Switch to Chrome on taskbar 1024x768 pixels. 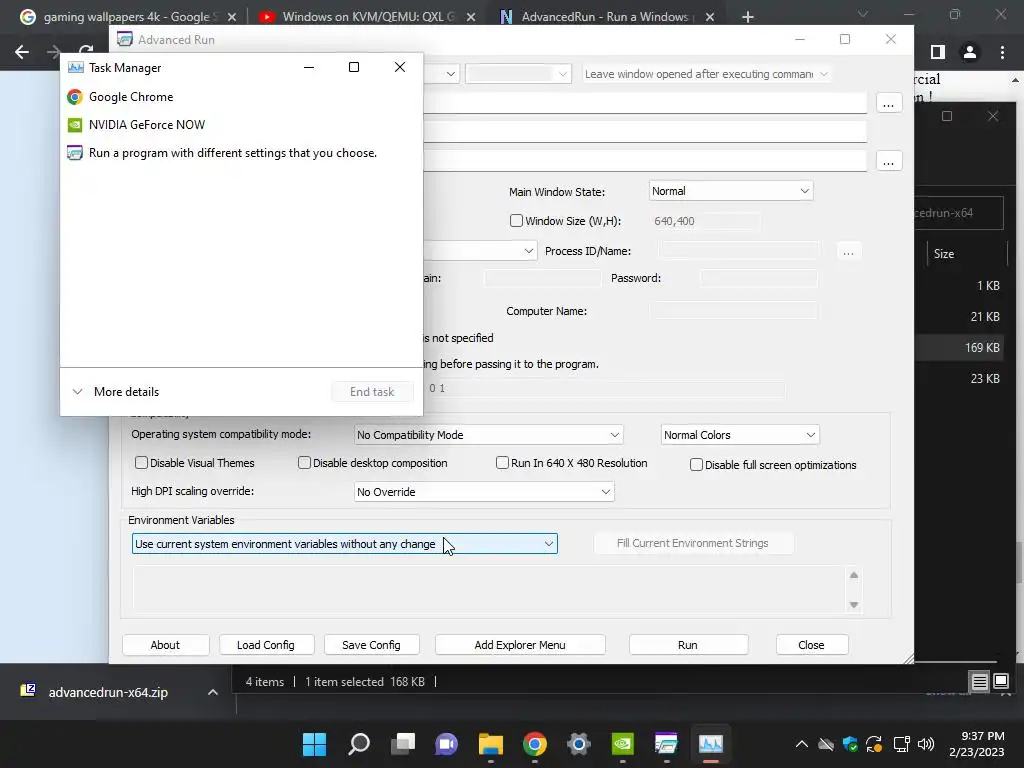(535, 744)
